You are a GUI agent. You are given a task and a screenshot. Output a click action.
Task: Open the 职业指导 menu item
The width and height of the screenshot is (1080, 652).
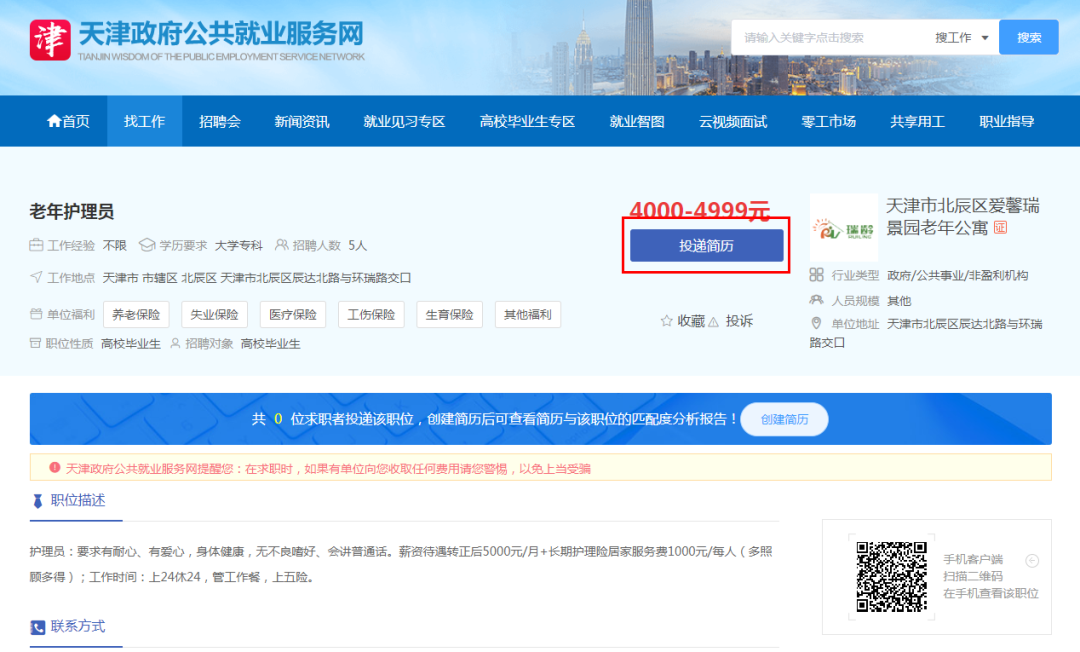coord(1006,121)
